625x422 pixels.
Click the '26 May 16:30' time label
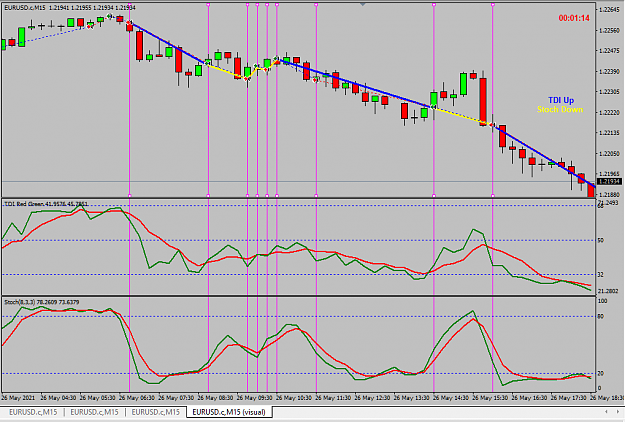pyautogui.click(x=529, y=398)
